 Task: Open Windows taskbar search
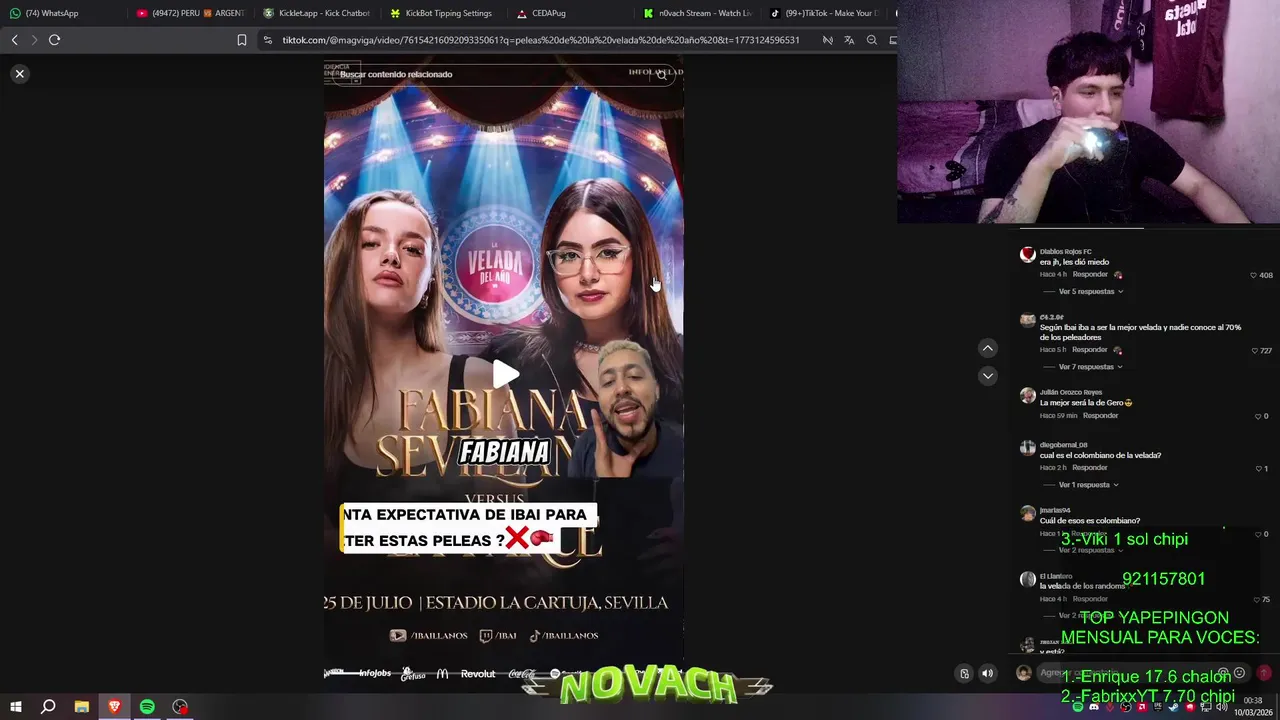48,707
